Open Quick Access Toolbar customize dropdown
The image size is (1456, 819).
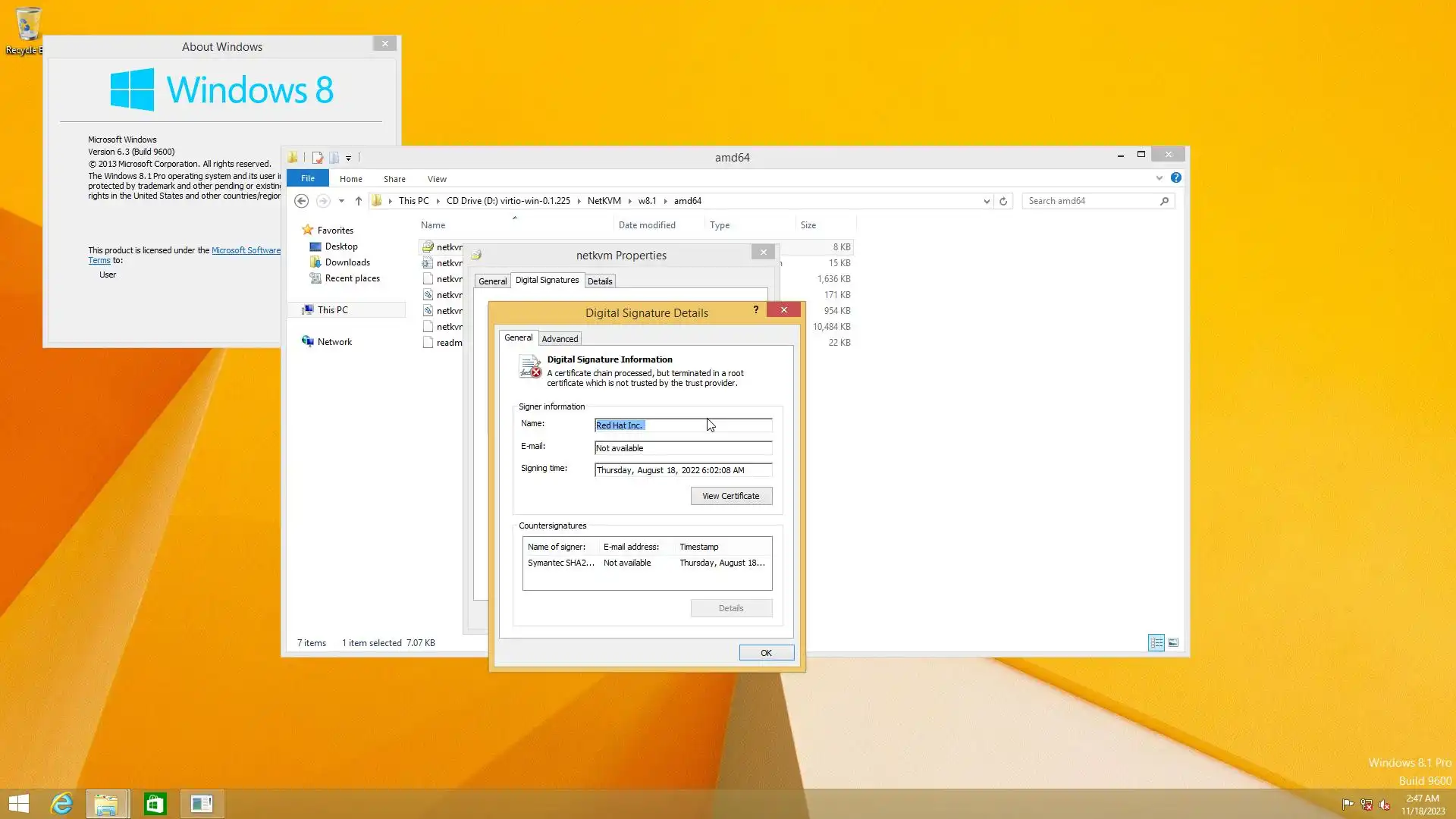[x=348, y=158]
